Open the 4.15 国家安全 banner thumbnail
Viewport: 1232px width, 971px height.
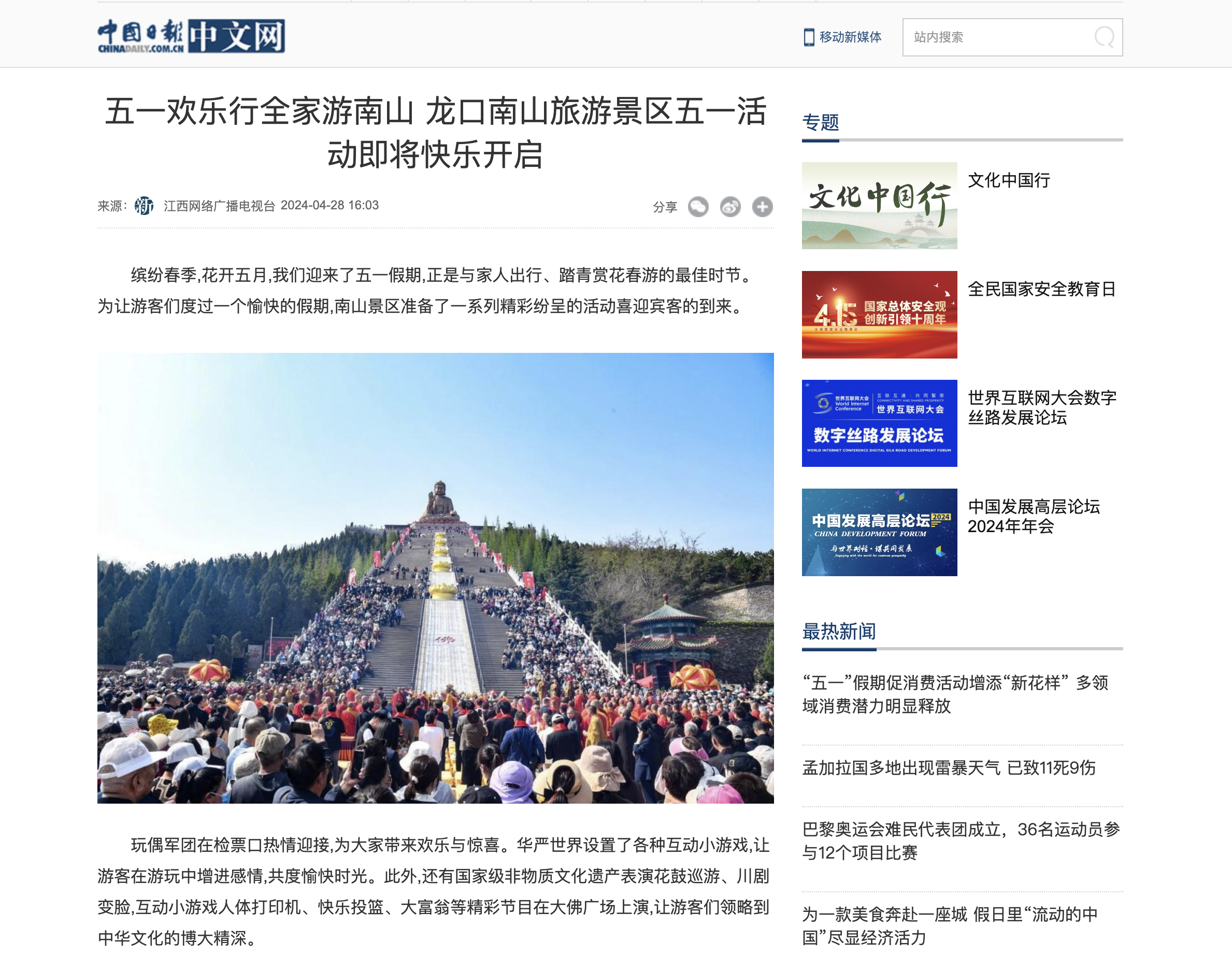[879, 315]
